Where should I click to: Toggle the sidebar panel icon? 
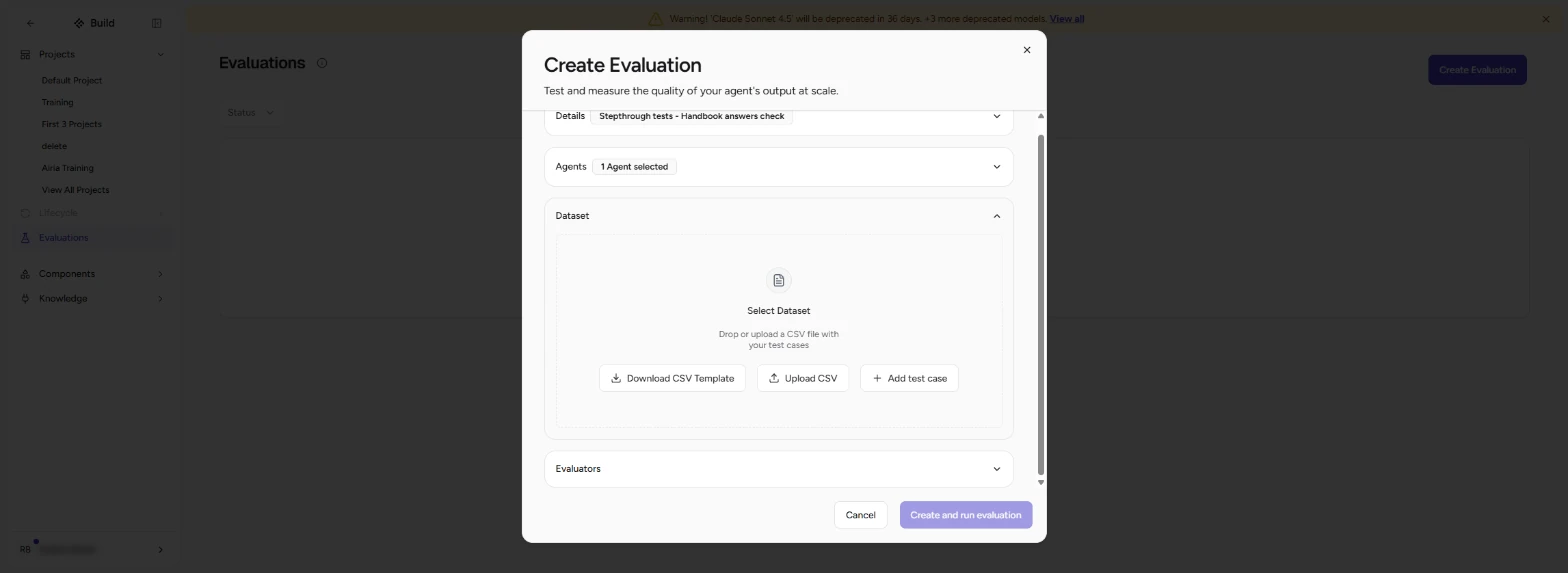point(156,23)
